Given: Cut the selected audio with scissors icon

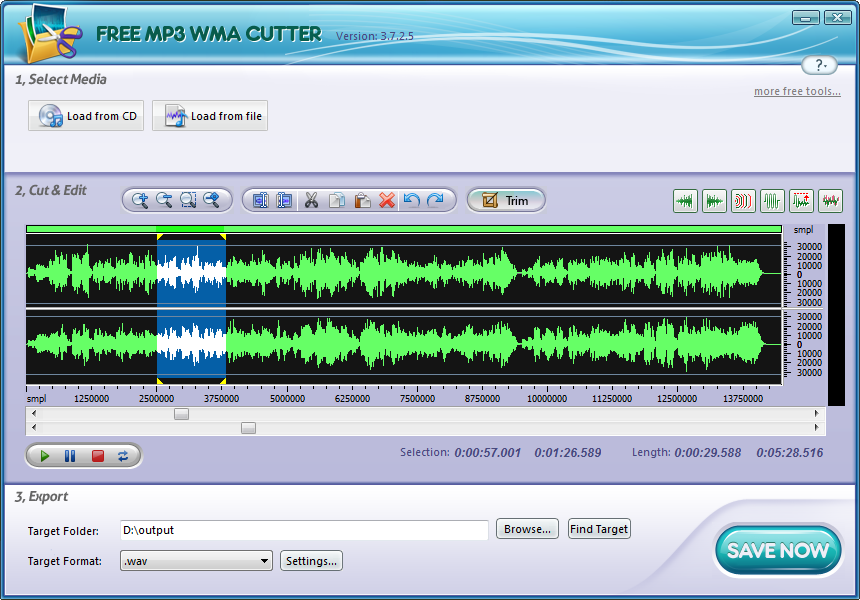Looking at the screenshot, I should (x=312, y=200).
